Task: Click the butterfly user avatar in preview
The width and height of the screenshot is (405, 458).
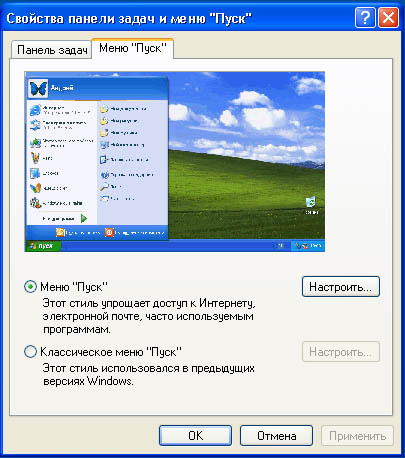Action: pos(38,89)
